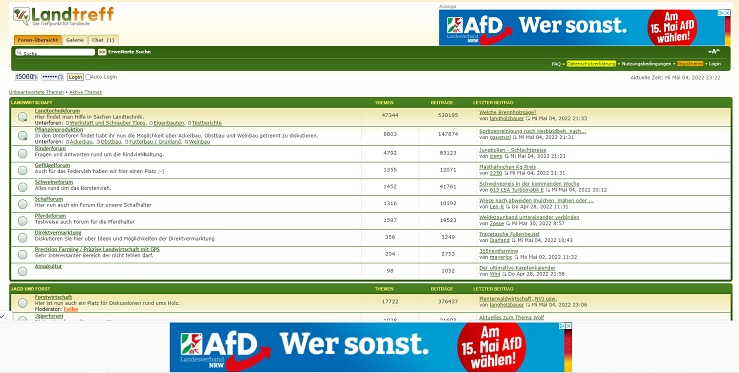View latest post icon next to Zosse

pos(508,224)
